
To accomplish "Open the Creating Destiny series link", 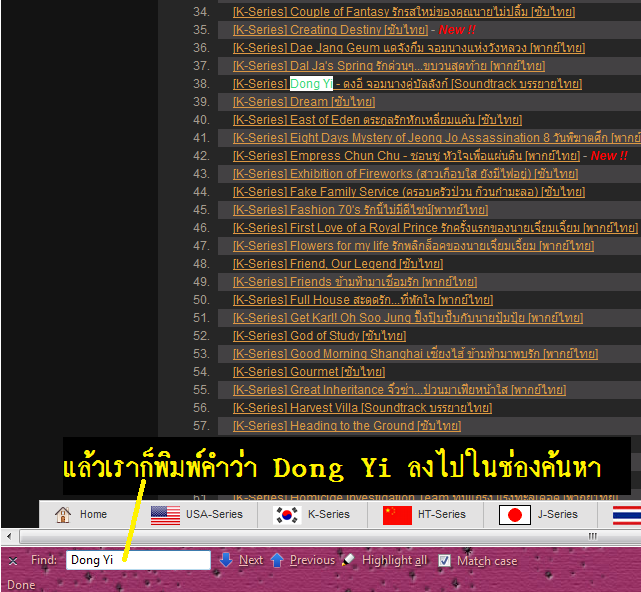I will point(330,30).
